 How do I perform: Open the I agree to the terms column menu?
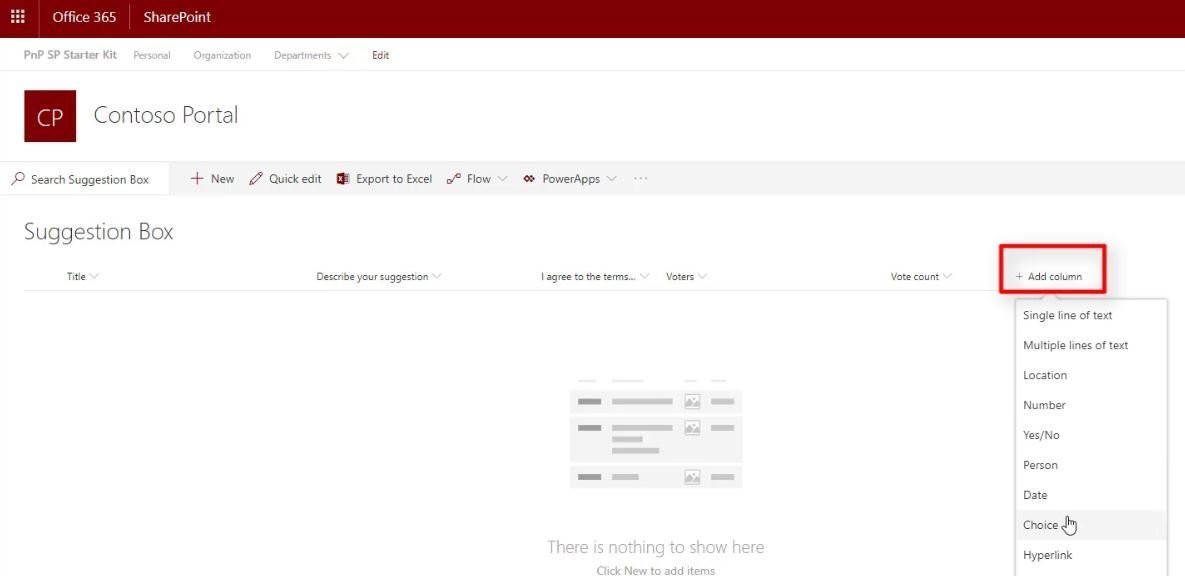595,277
